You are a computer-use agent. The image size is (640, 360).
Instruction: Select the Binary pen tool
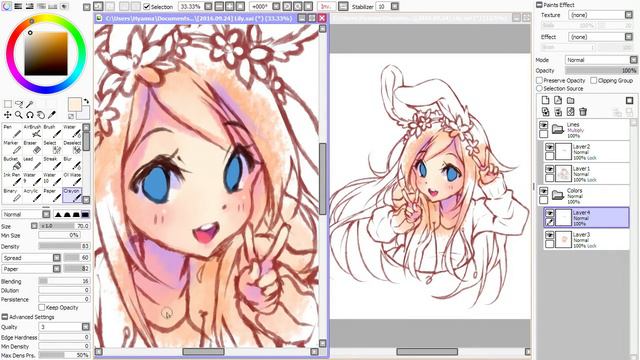11,195
